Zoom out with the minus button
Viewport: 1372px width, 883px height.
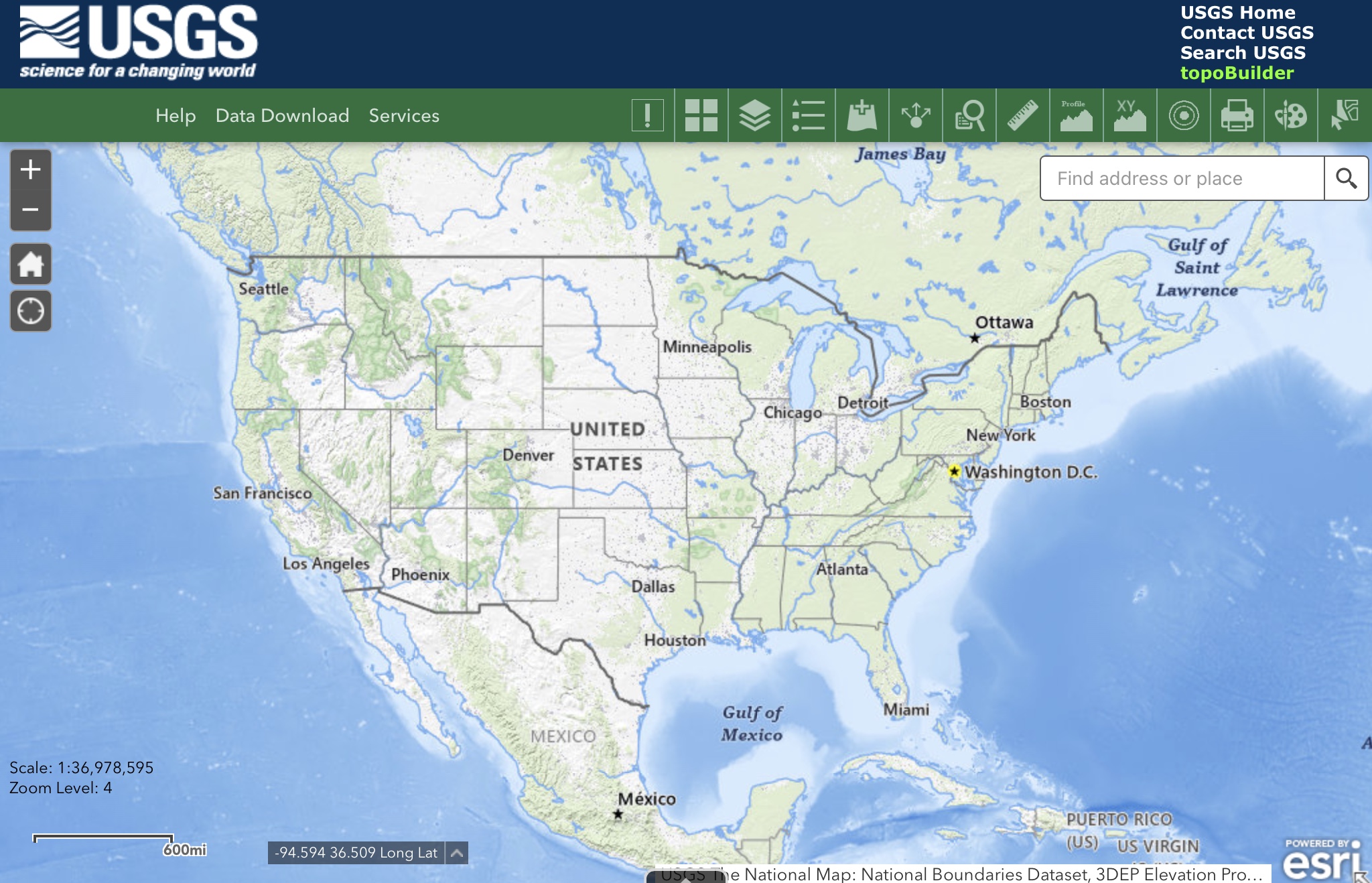click(30, 210)
